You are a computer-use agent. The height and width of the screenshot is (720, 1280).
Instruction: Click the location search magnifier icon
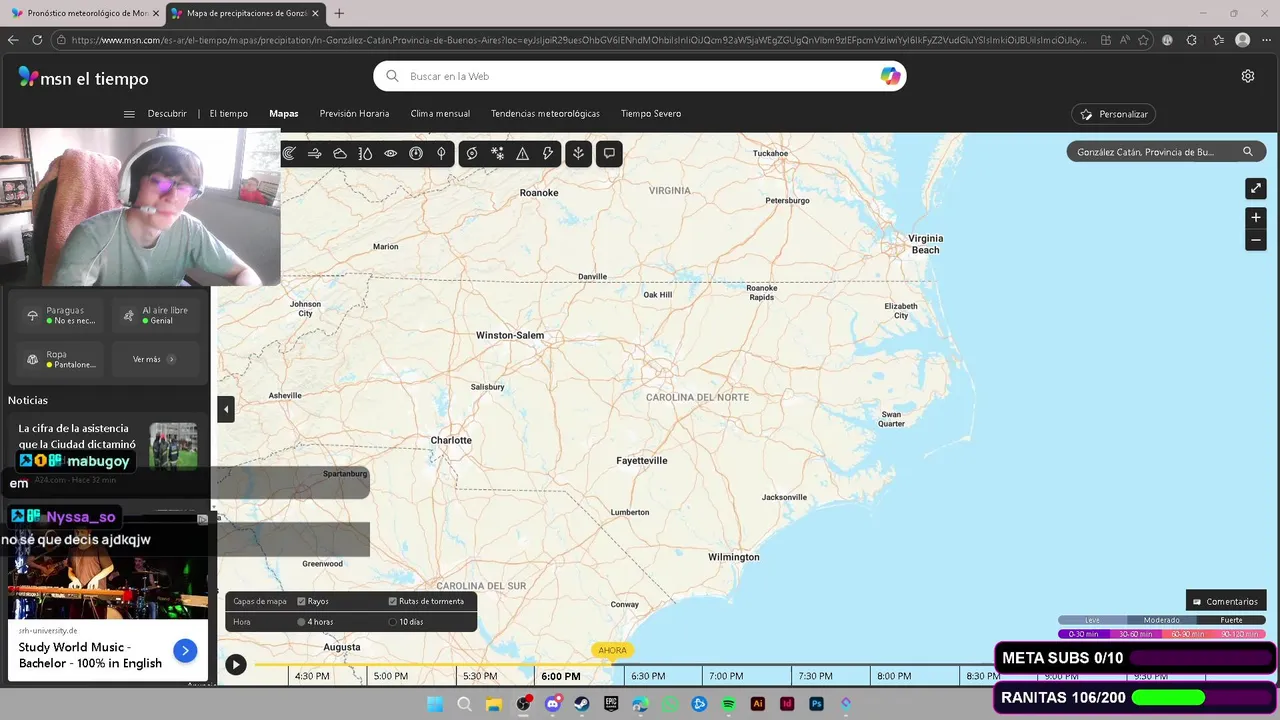[x=1247, y=152]
